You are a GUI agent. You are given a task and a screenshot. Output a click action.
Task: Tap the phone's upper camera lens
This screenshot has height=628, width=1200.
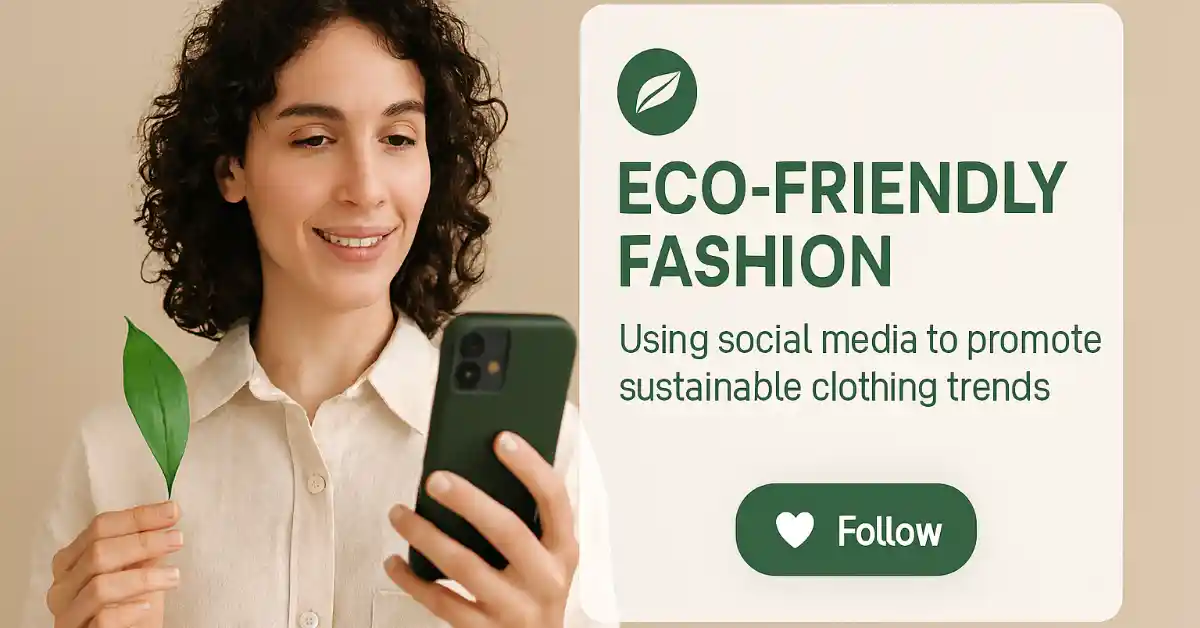pyautogui.click(x=472, y=345)
